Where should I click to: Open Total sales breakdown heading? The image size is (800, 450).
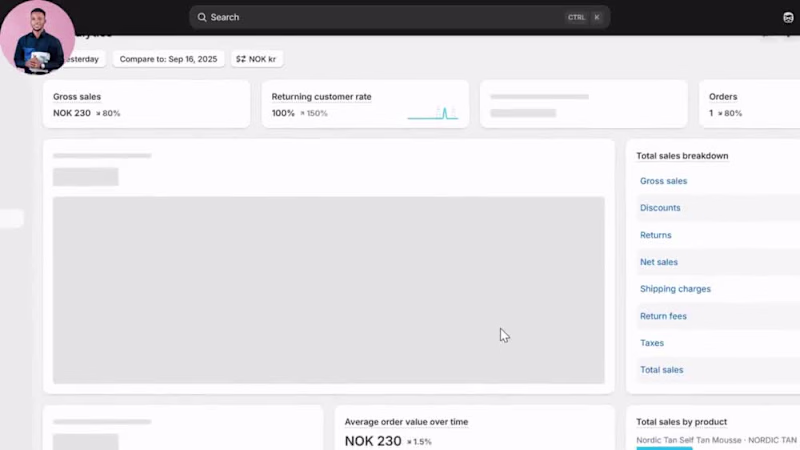pos(682,156)
